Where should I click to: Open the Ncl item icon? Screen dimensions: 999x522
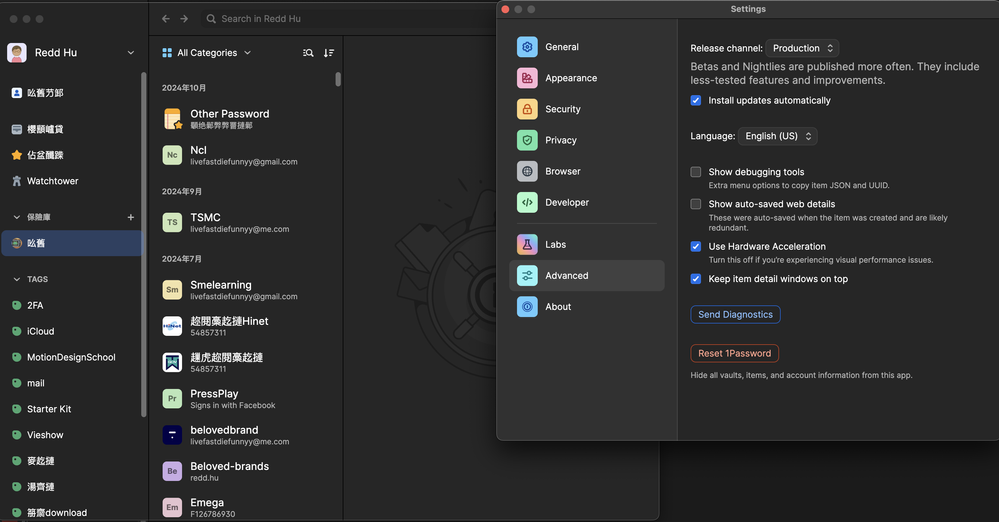point(172,155)
